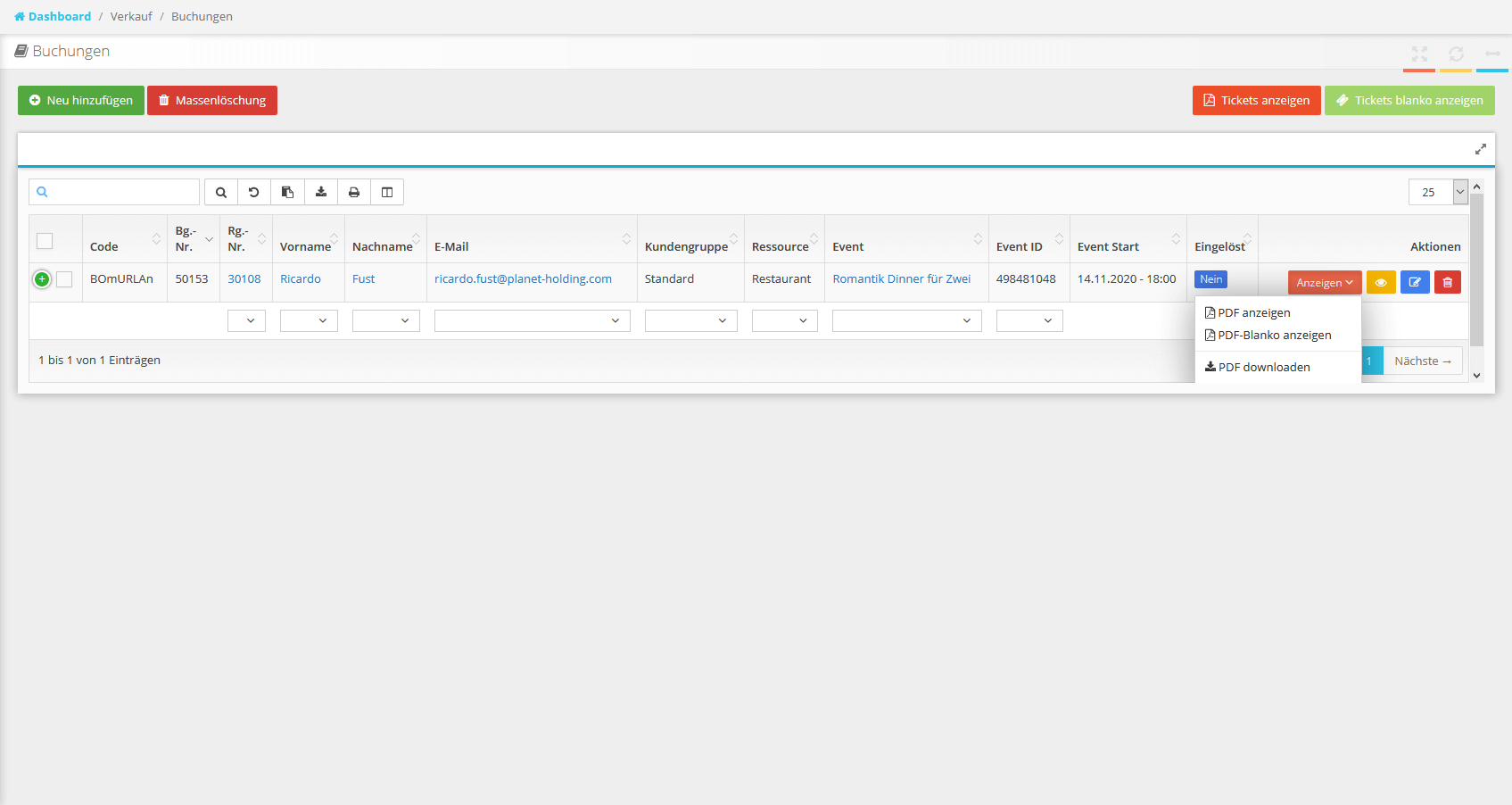
Task: Expand the panel with the resize arrows icon
Action: [x=1480, y=149]
